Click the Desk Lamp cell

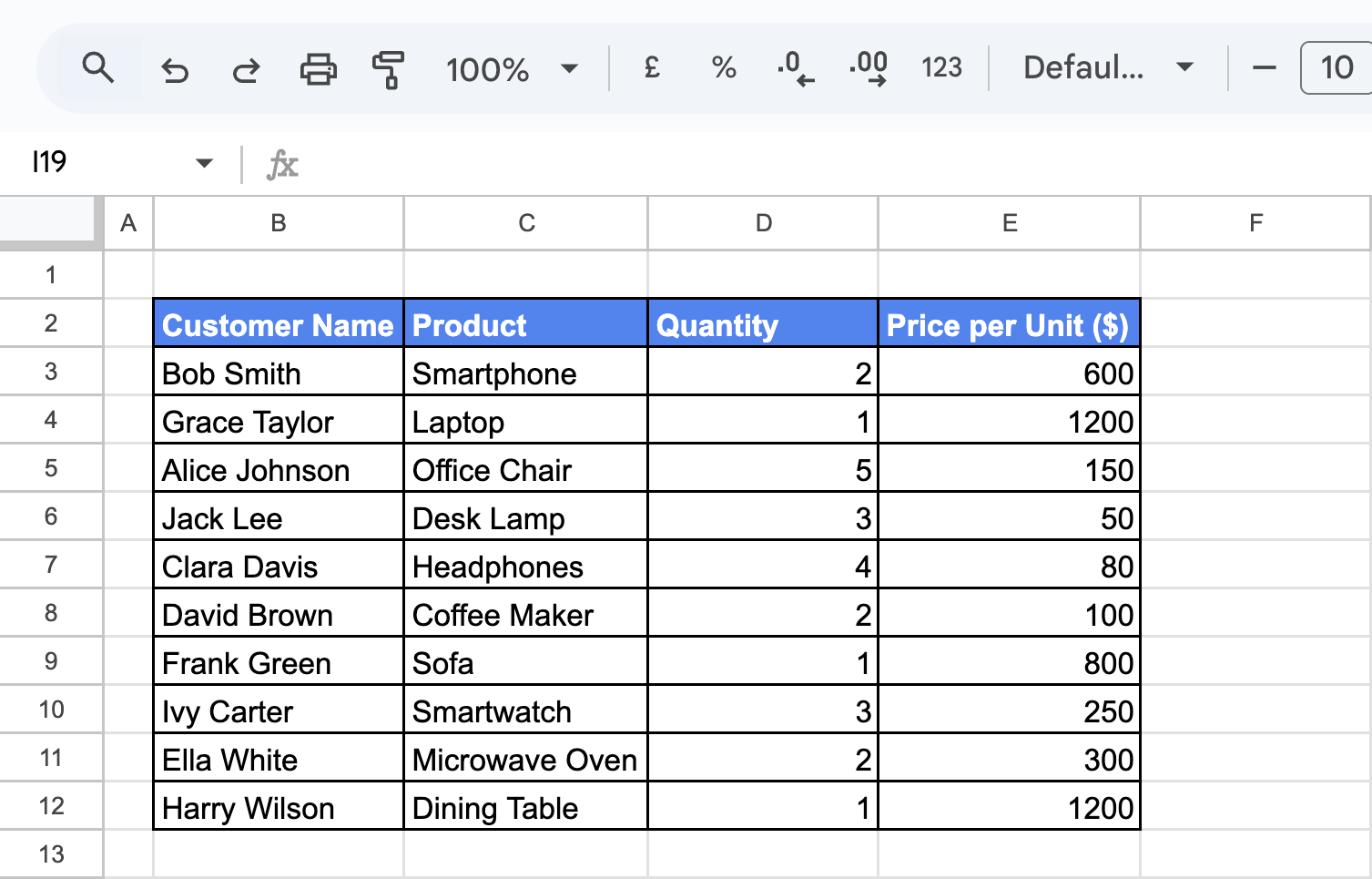[x=526, y=516]
